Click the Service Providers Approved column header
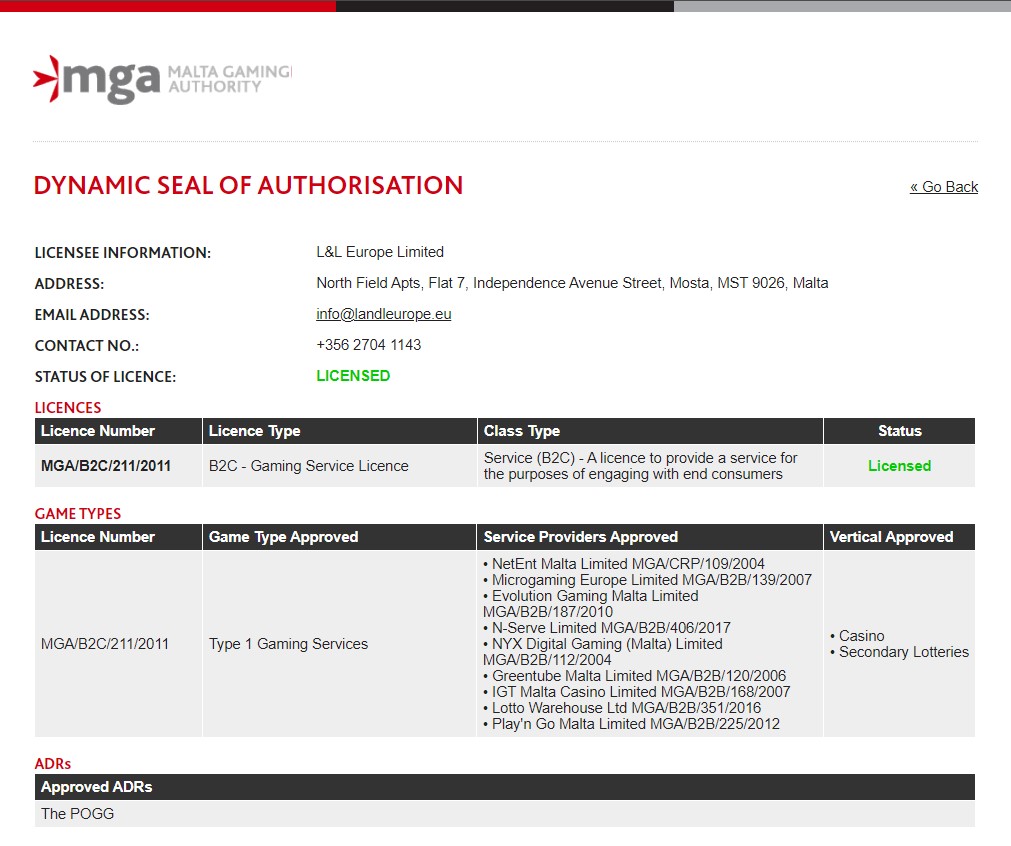Viewport: 1011px width, 846px height. coord(650,536)
